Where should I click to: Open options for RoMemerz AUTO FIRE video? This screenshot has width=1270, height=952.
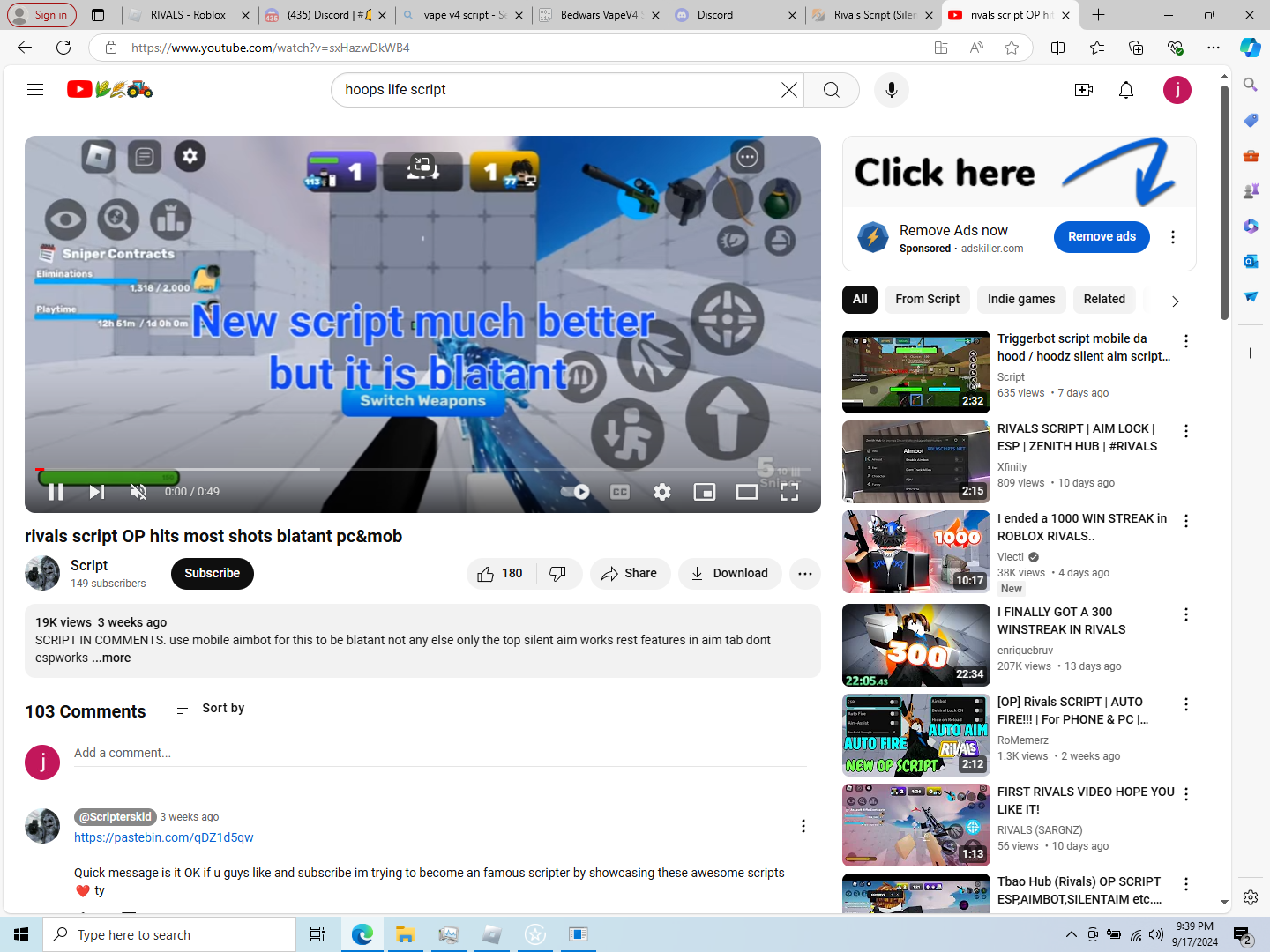[1186, 704]
